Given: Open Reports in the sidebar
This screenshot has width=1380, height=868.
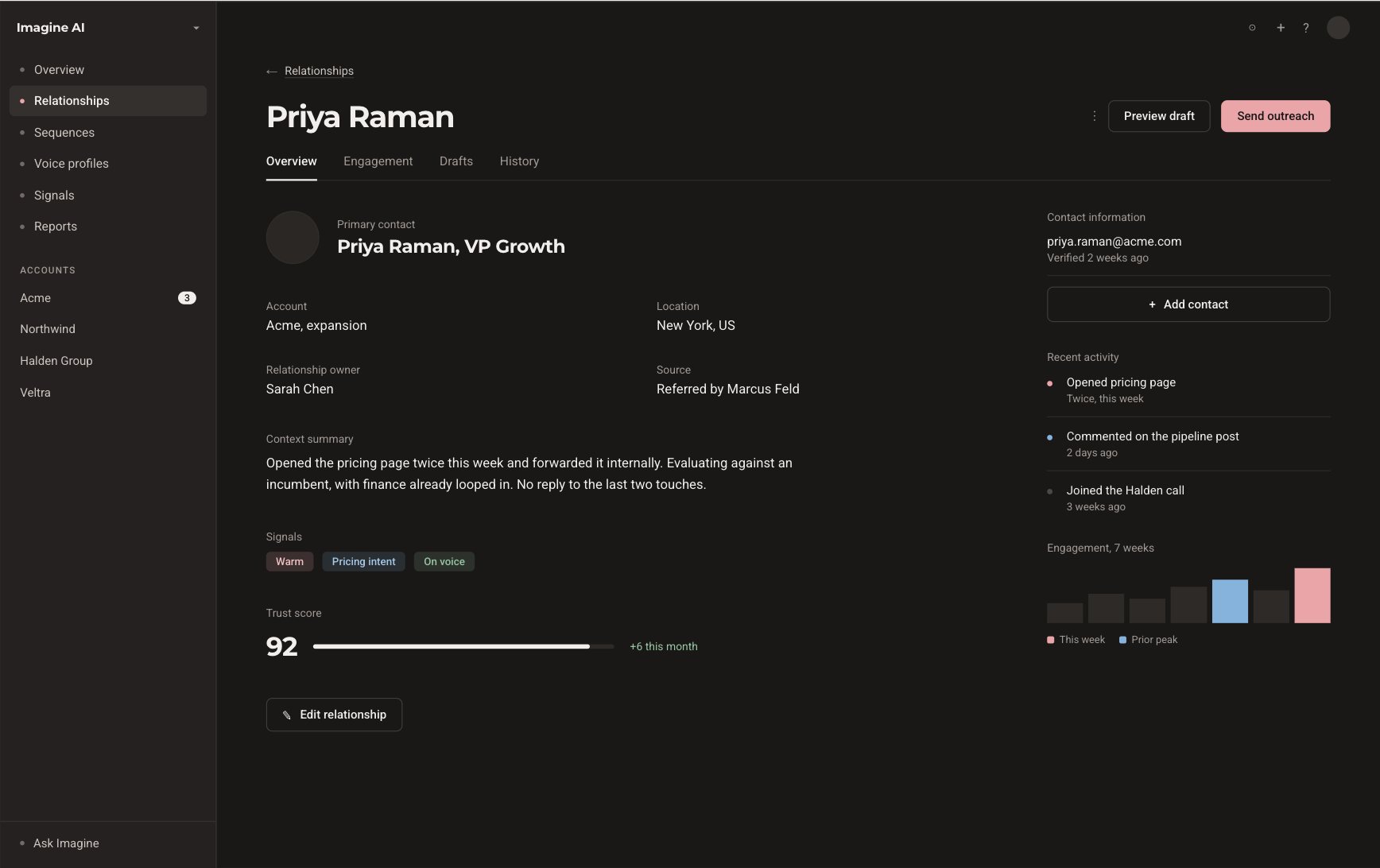Looking at the screenshot, I should 108,227.
